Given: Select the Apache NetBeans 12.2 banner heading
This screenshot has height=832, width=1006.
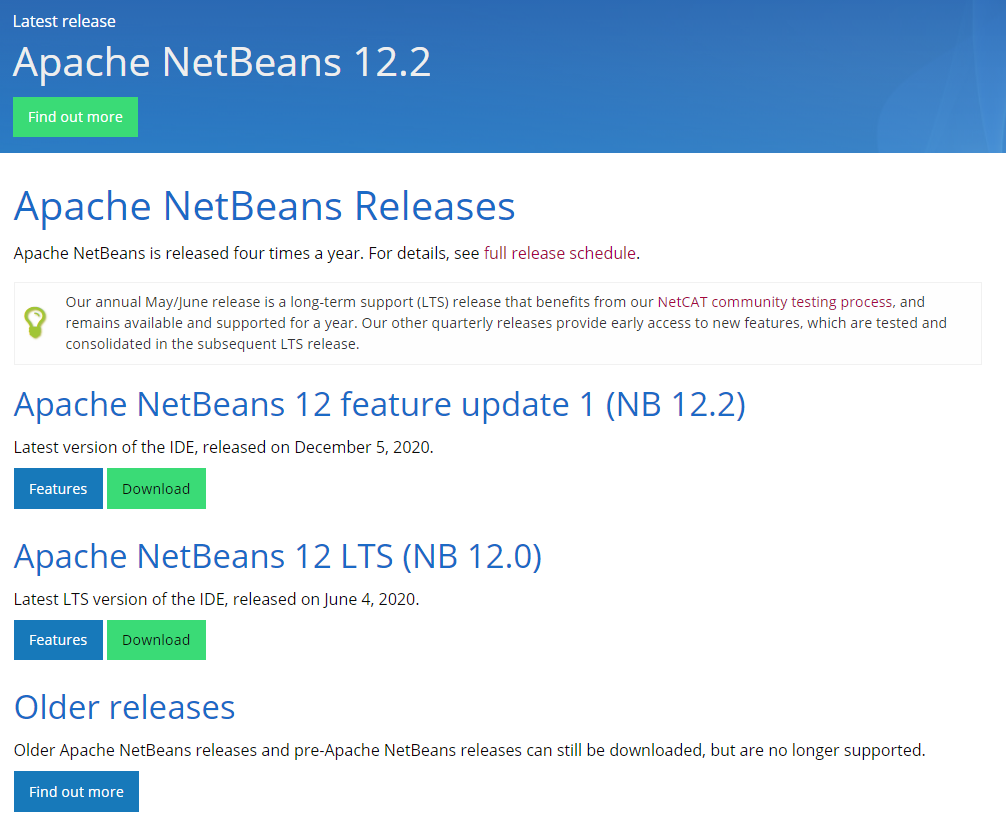Looking at the screenshot, I should (x=221, y=62).
